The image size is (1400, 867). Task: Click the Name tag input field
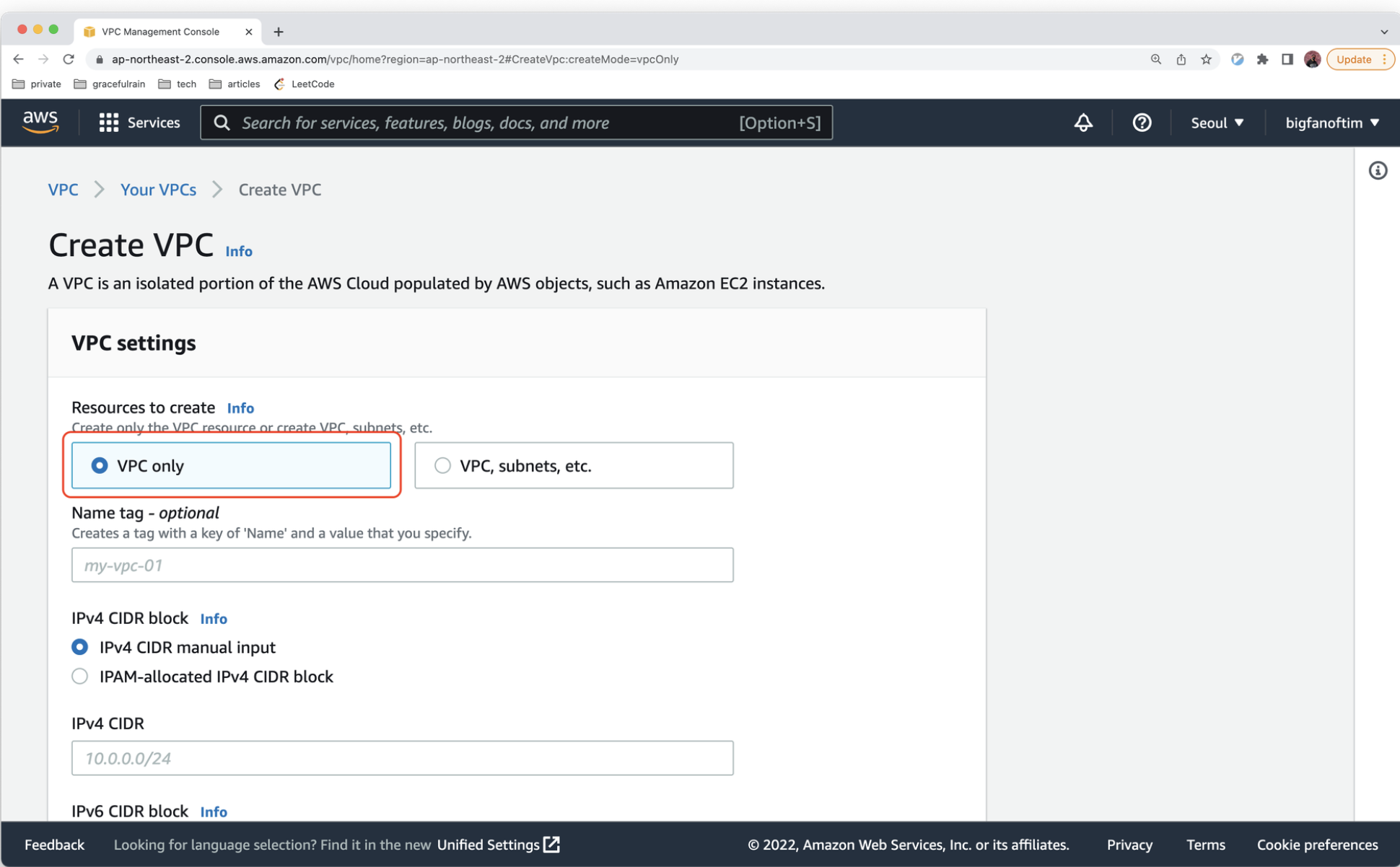pos(402,565)
